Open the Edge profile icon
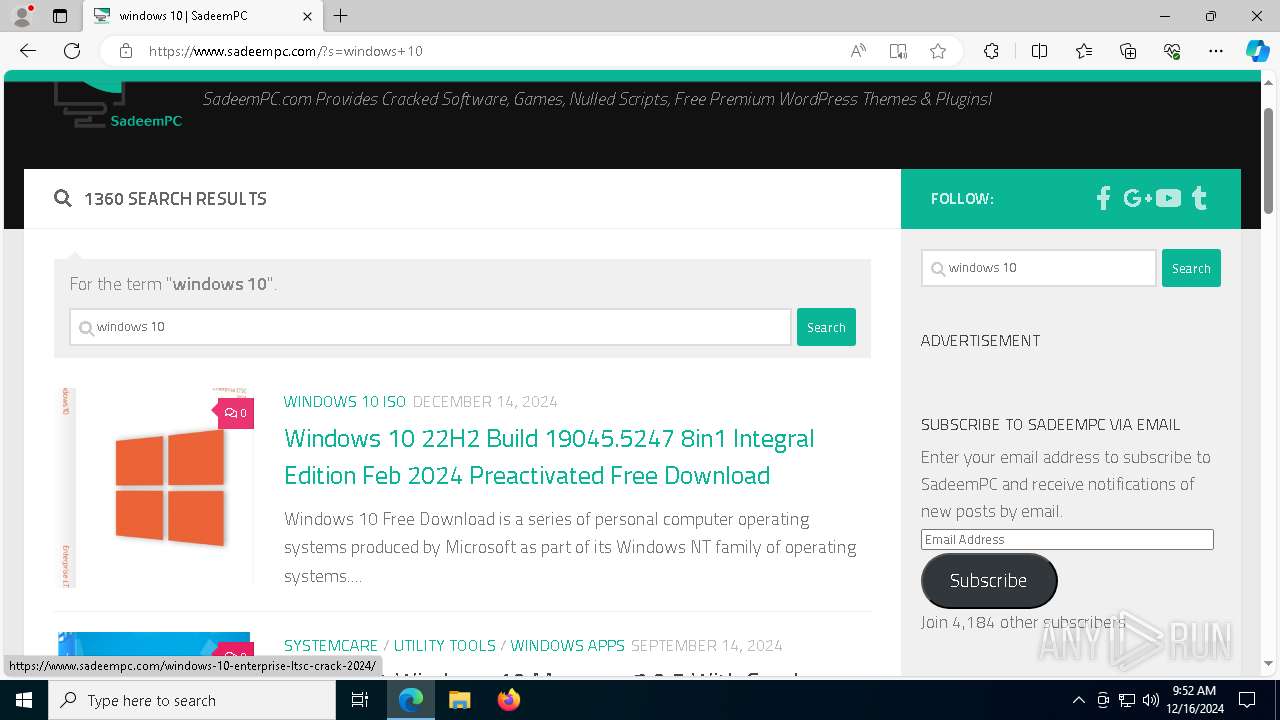The image size is (1280, 720). (21, 16)
